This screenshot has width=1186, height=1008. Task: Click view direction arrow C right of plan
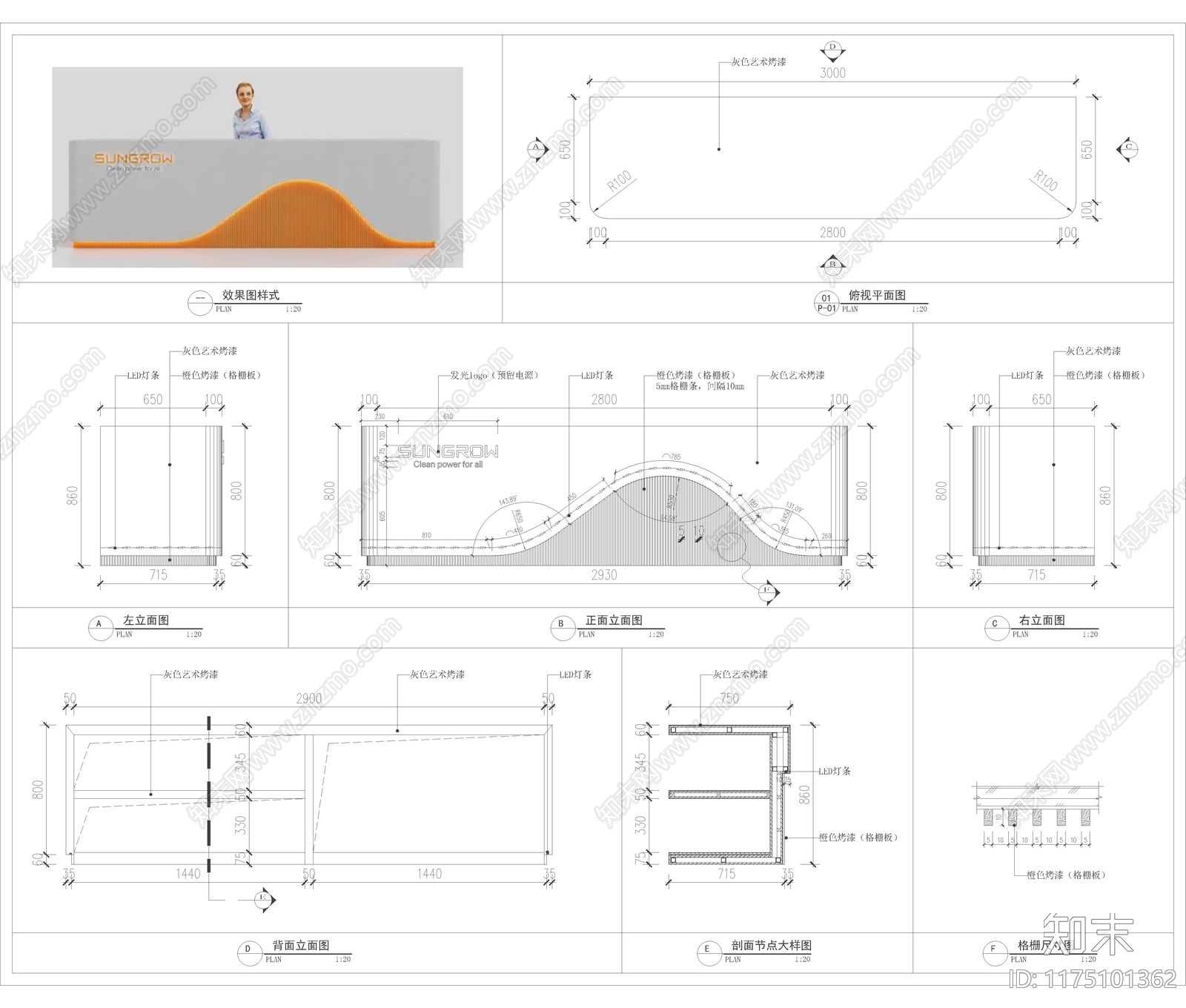tap(1127, 148)
